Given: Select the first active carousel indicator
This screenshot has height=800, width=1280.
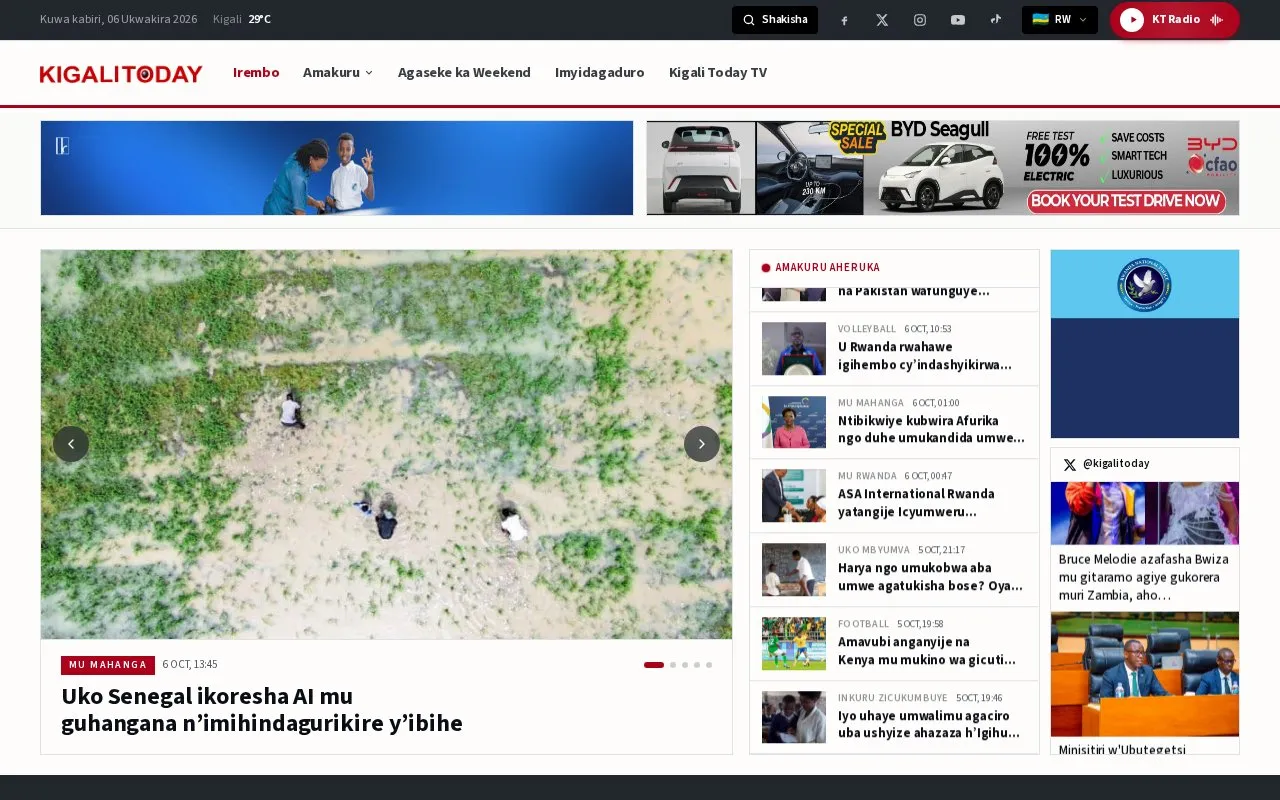Looking at the screenshot, I should tap(654, 665).
